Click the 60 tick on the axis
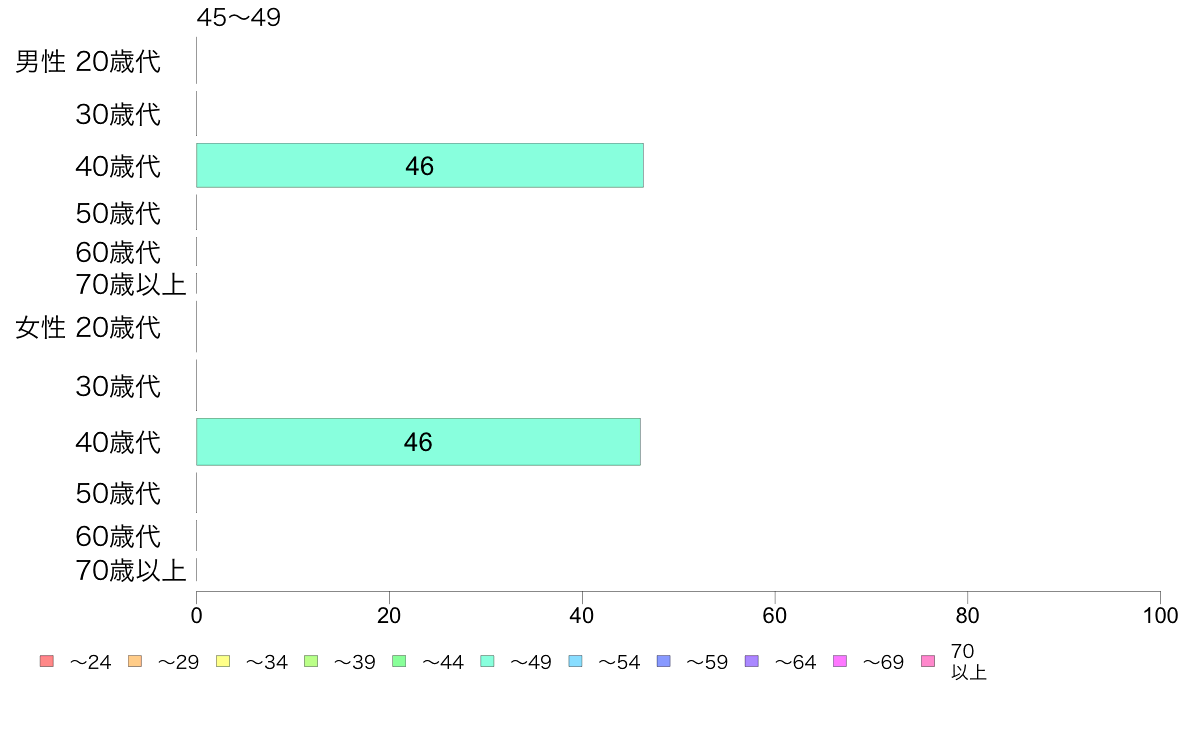Screen dimensions: 1188x736 point(774,615)
